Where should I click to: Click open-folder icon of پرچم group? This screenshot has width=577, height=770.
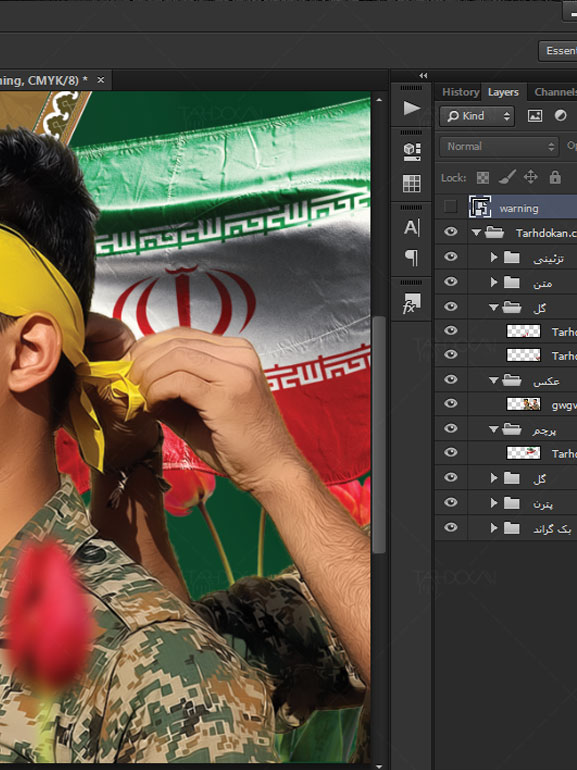(512, 430)
